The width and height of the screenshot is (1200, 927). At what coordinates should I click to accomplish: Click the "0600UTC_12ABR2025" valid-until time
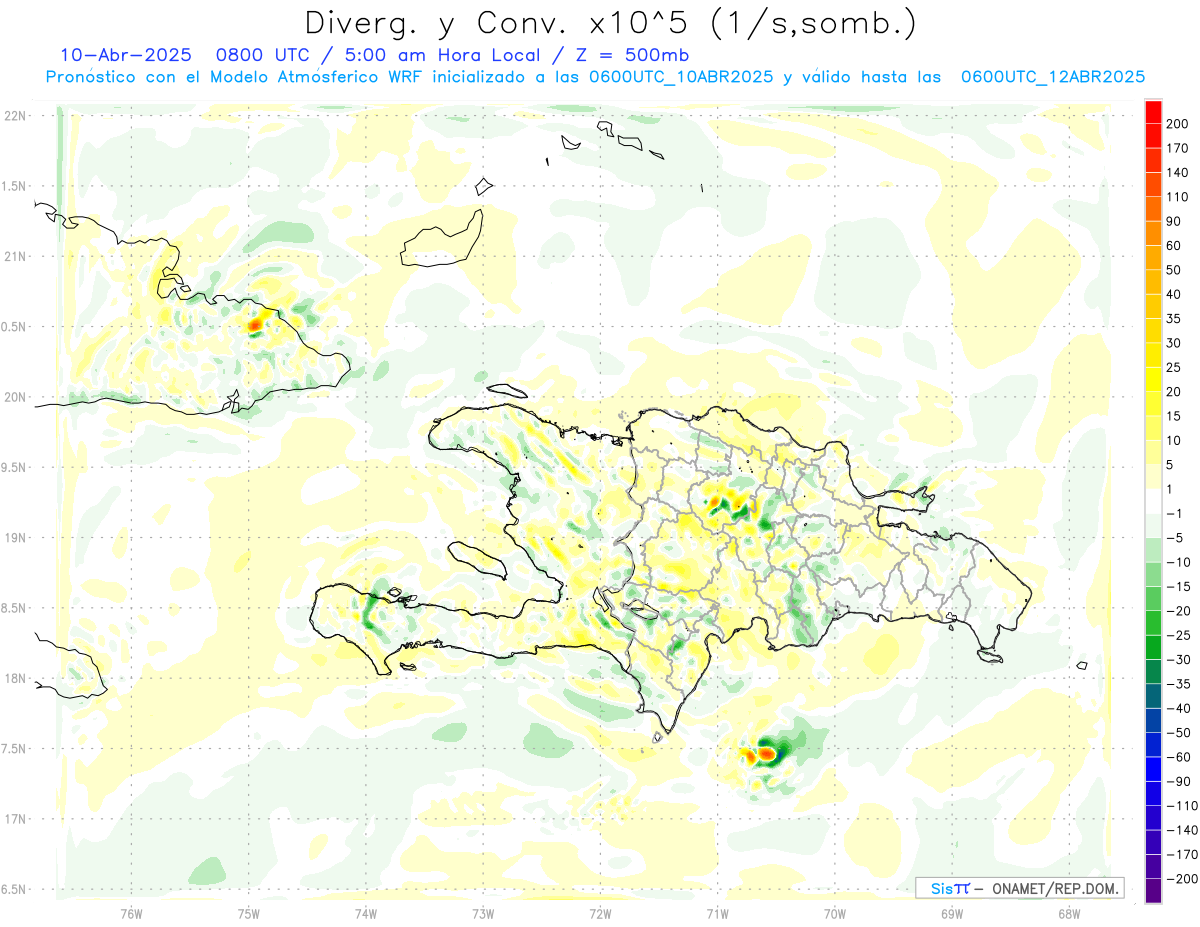[1052, 77]
